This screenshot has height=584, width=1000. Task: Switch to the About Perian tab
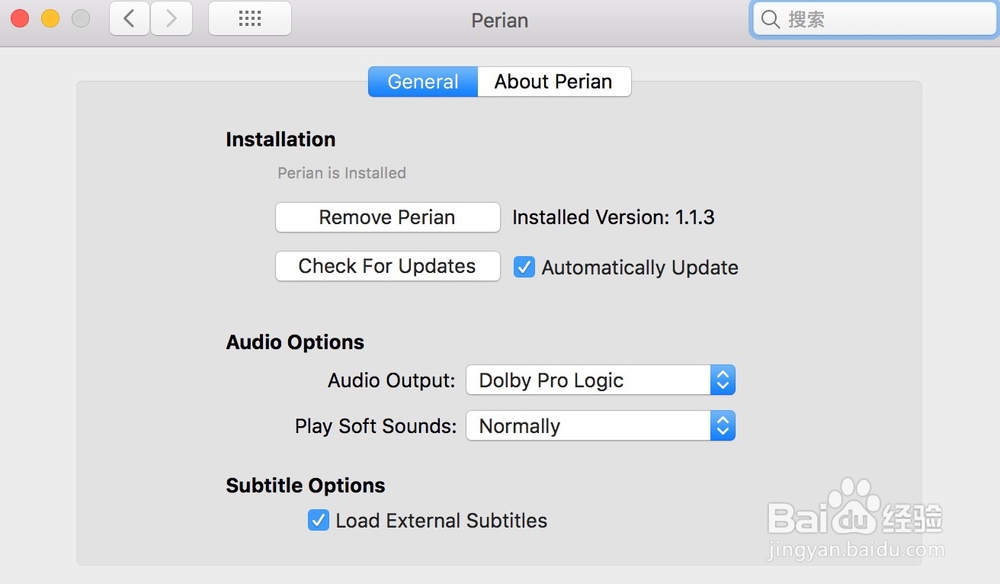pyautogui.click(x=554, y=82)
